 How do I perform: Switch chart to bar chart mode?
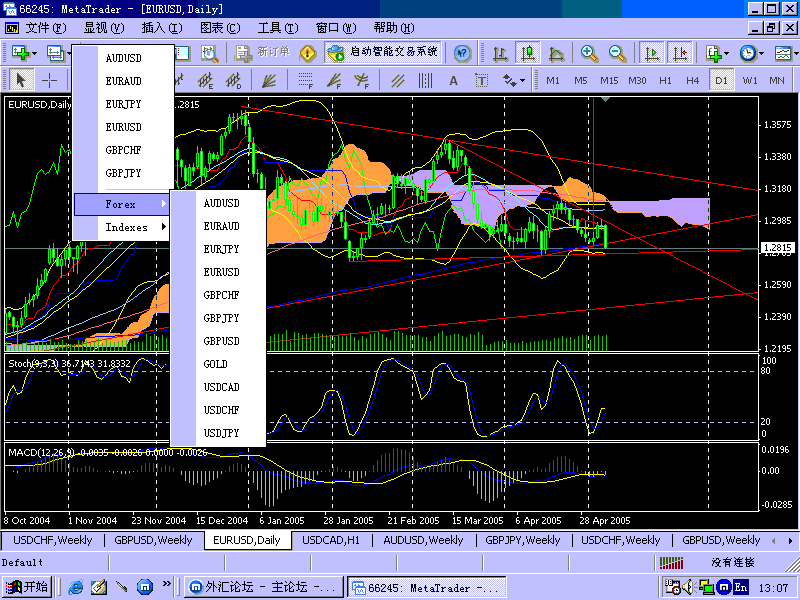coord(499,53)
